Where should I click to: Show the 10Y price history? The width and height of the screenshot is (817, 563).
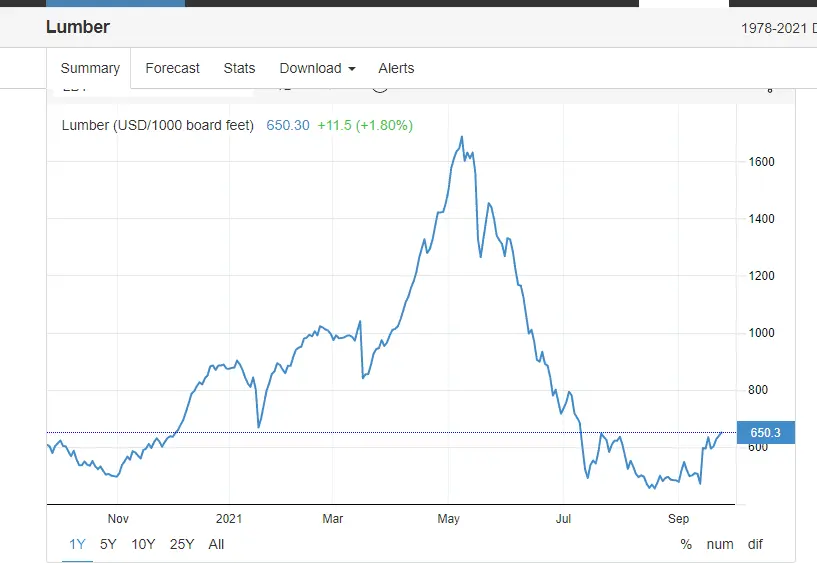(x=143, y=544)
